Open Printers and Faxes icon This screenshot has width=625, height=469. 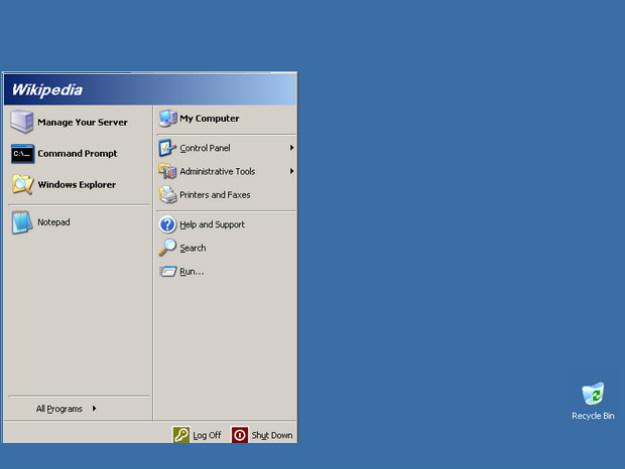click(x=168, y=195)
